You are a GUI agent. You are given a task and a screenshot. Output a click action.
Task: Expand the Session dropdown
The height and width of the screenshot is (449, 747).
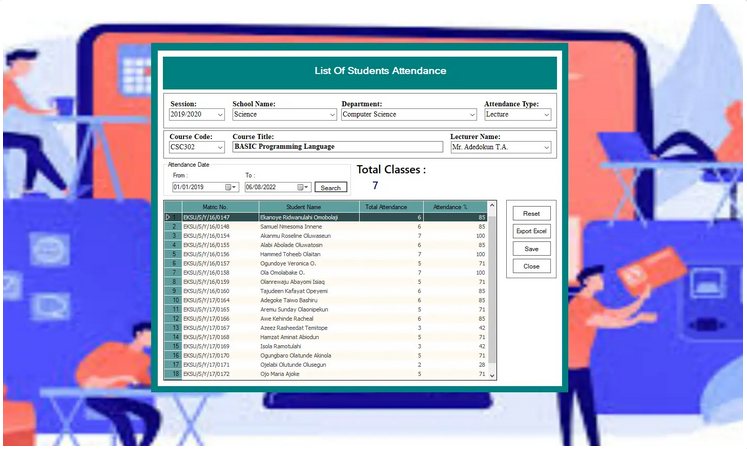click(220, 115)
